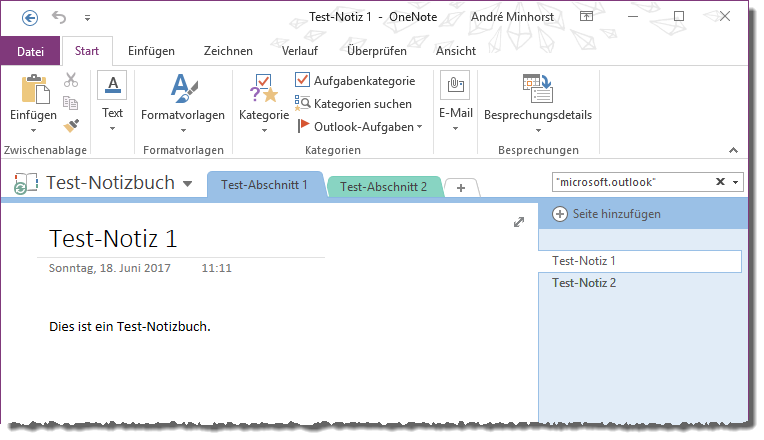Open Quick Access Toolbar customization arrow
Viewport: 764px width, 440px height.
(87, 19)
